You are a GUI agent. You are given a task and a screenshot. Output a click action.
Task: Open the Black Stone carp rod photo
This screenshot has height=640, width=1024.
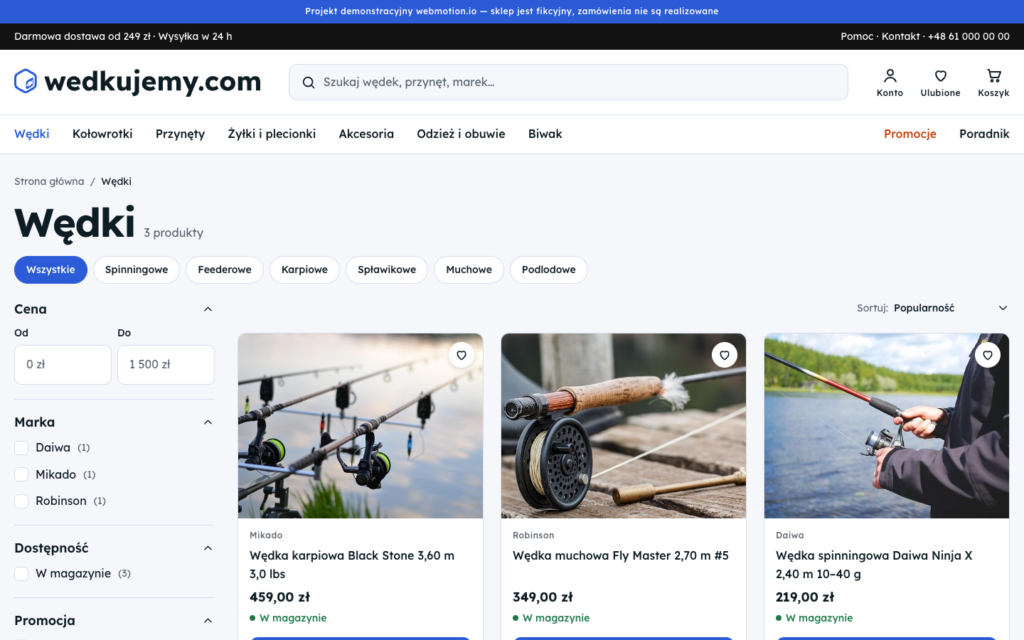360,426
